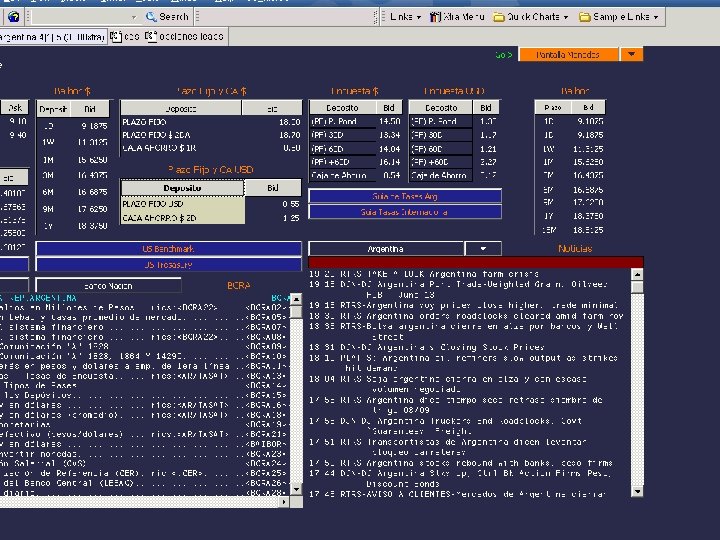The height and width of the screenshot is (540, 720).
Task: Click the news scrollbar thumb
Action: 637,287
